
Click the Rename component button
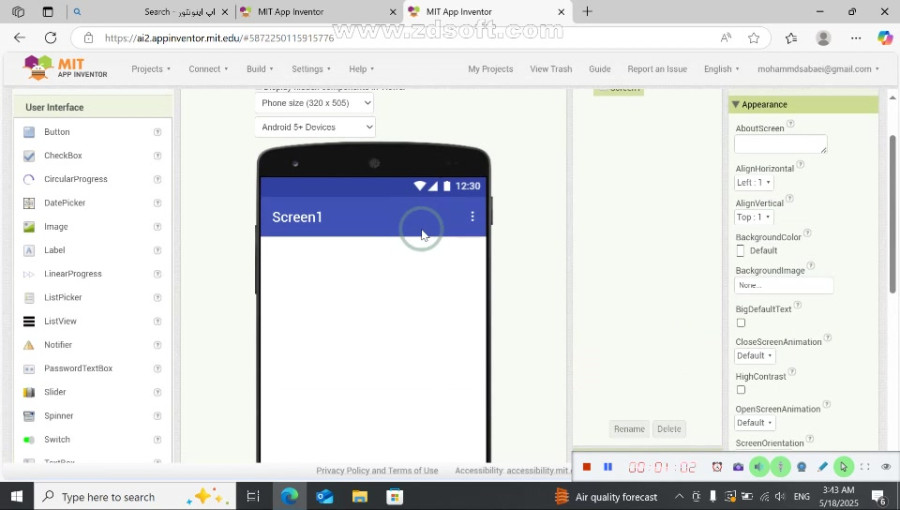point(629,429)
